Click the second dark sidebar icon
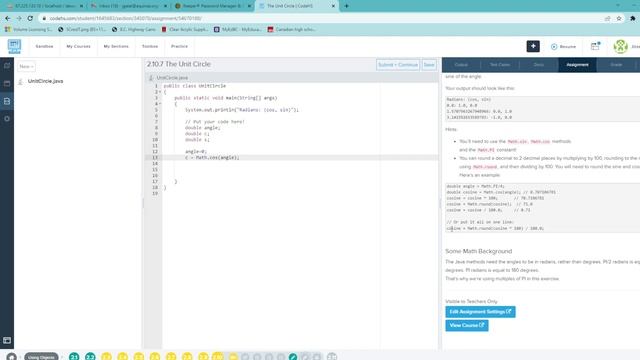The width and height of the screenshot is (640, 360). click(7, 83)
